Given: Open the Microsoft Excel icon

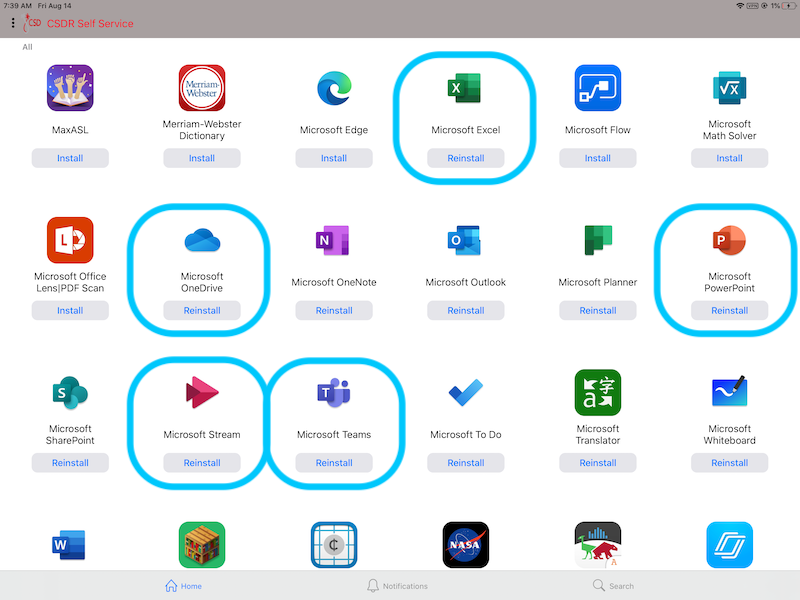Looking at the screenshot, I should (464, 88).
